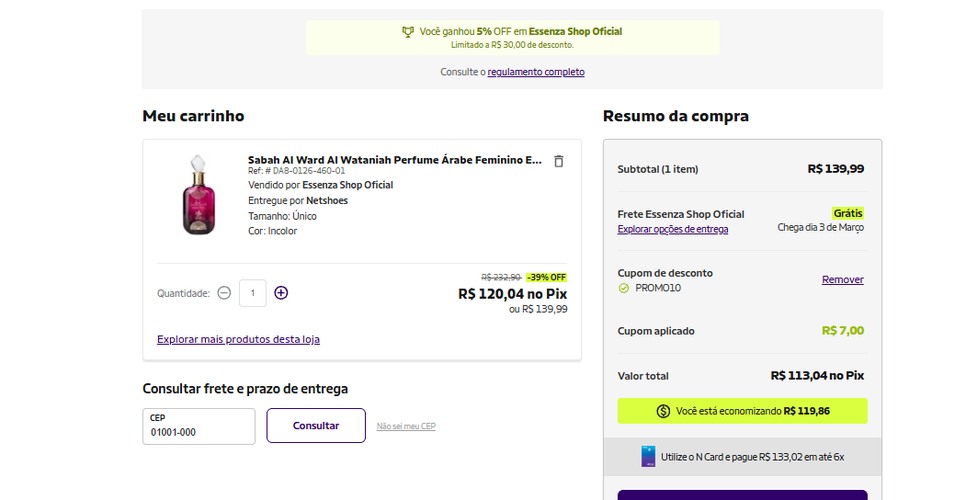
Task: Increase quantity with the plus button
Action: coord(281,293)
